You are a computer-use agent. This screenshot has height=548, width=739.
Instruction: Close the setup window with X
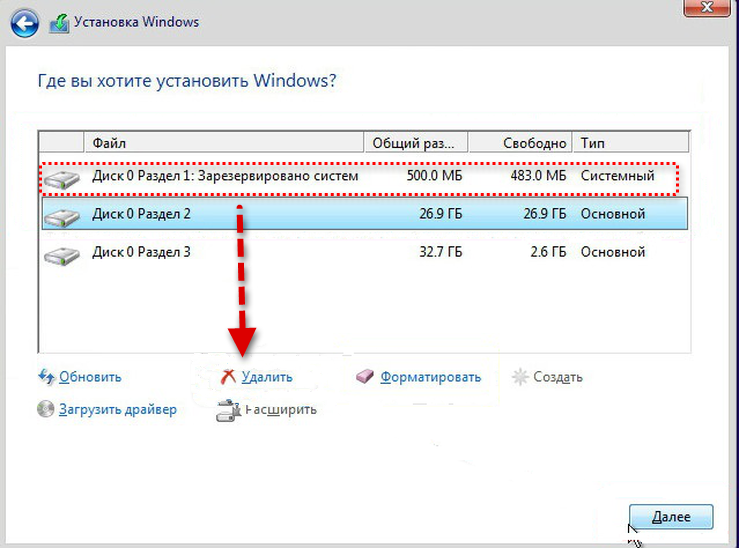707,7
